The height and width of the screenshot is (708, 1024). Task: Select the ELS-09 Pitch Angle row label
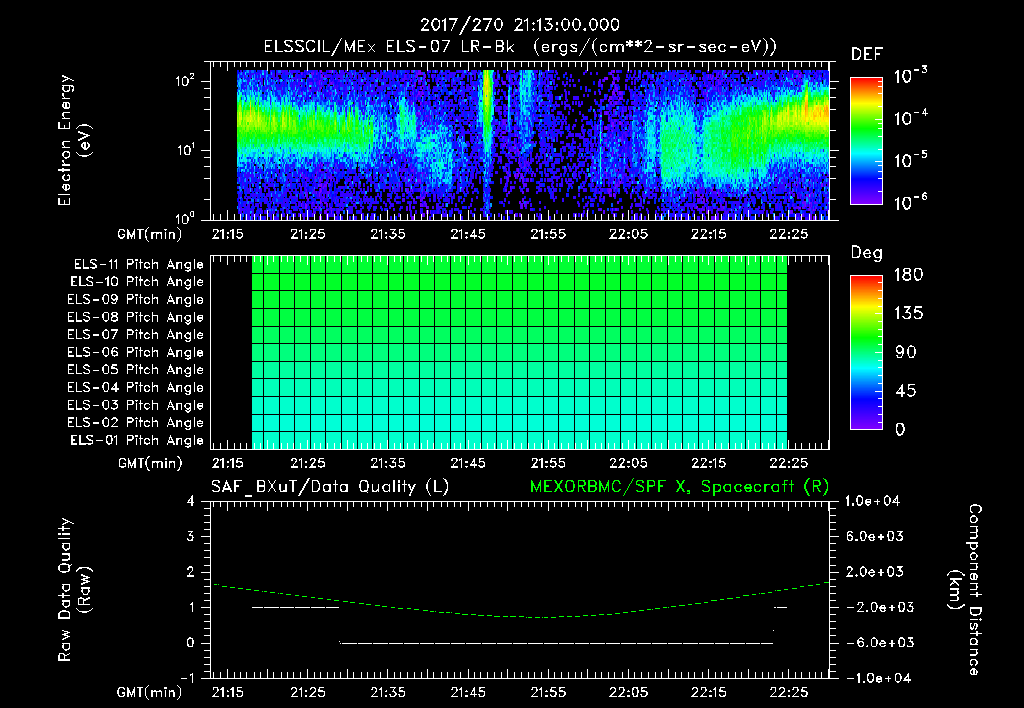[x=136, y=299]
